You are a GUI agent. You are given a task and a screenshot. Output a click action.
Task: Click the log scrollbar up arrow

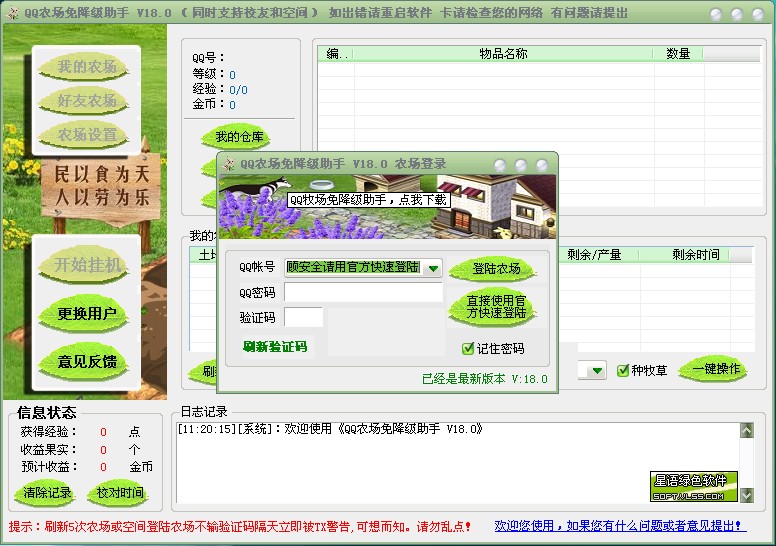point(746,430)
